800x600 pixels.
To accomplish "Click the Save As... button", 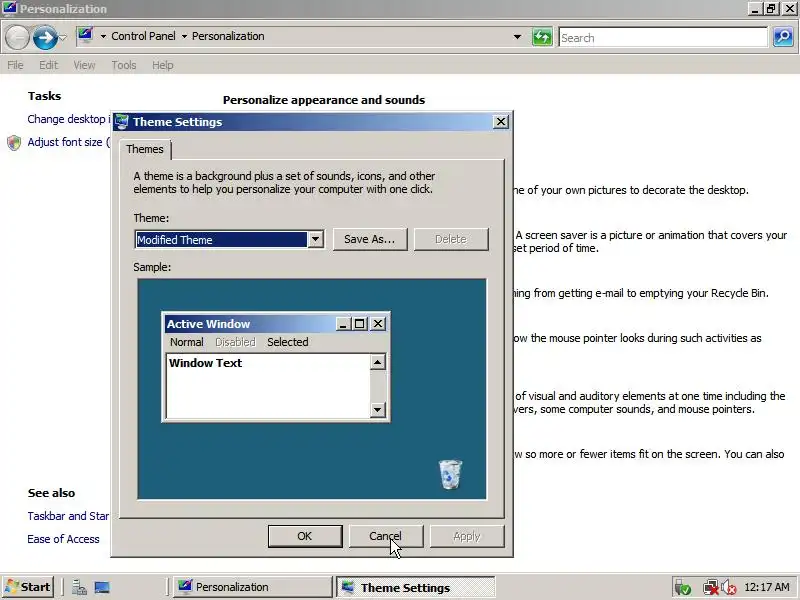I will pos(370,239).
